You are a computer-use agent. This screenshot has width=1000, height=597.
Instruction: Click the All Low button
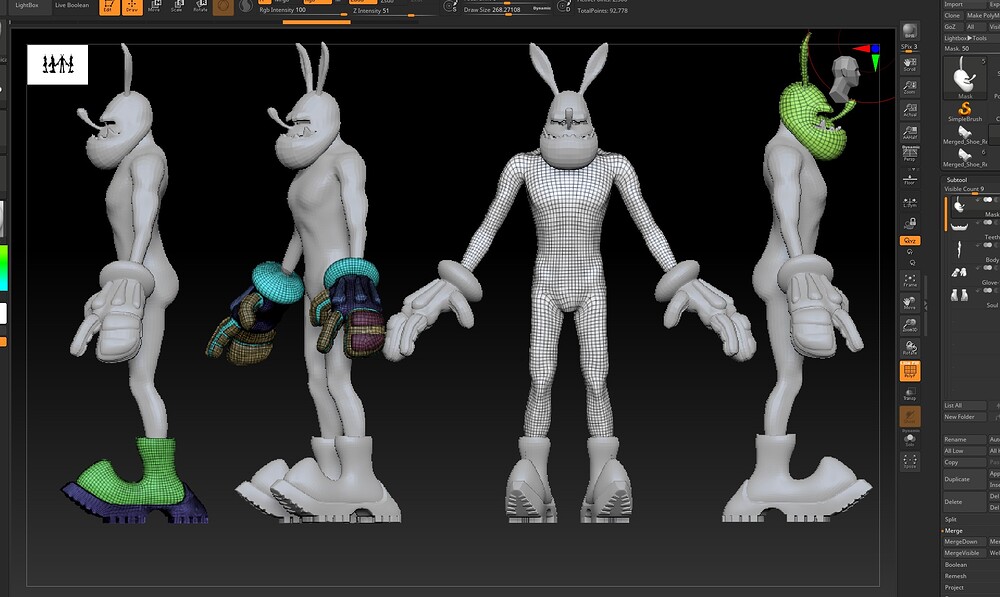(x=964, y=451)
